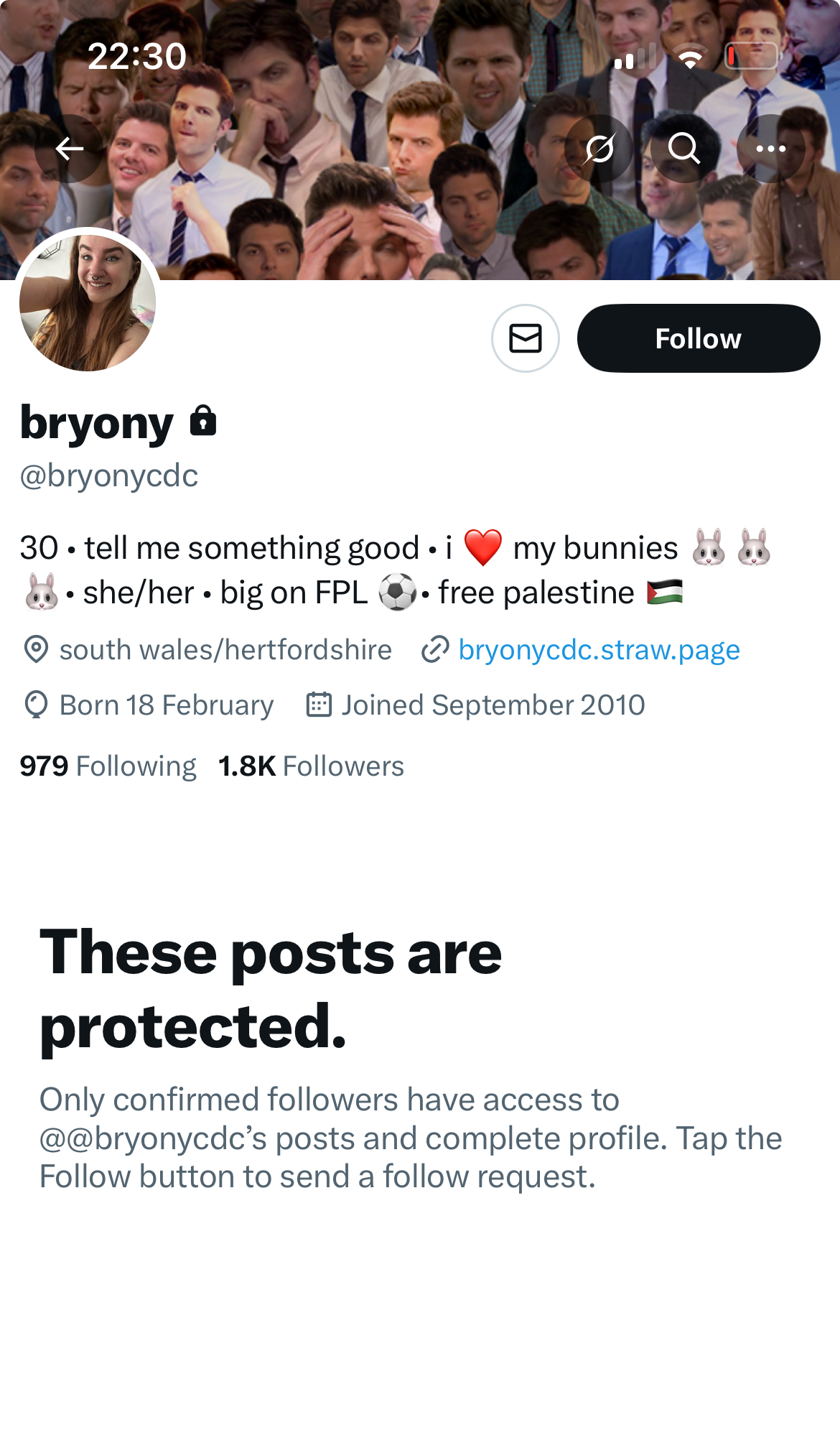Tap the @bryonycdc username handle
The width and height of the screenshot is (840, 1448).
tap(109, 475)
